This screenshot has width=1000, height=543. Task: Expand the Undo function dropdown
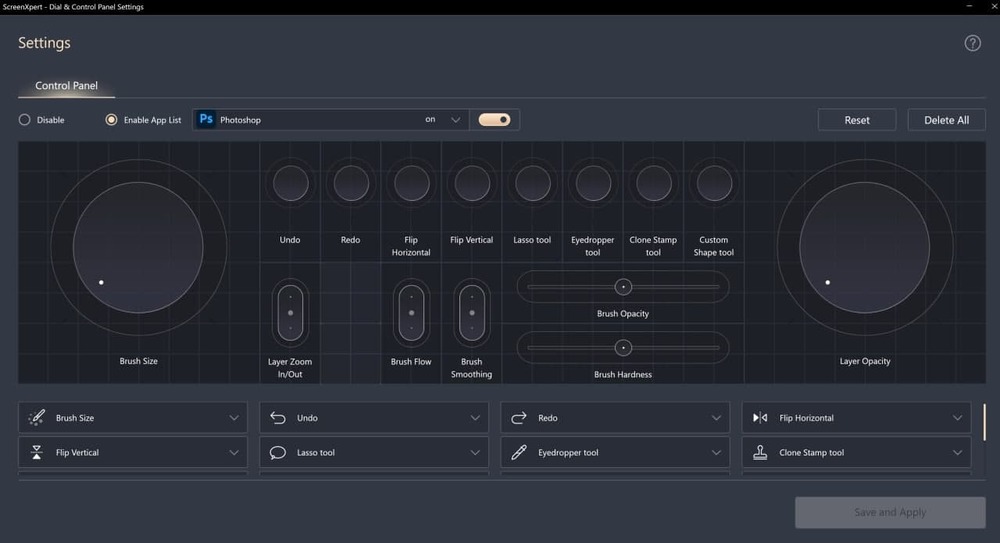(x=475, y=418)
